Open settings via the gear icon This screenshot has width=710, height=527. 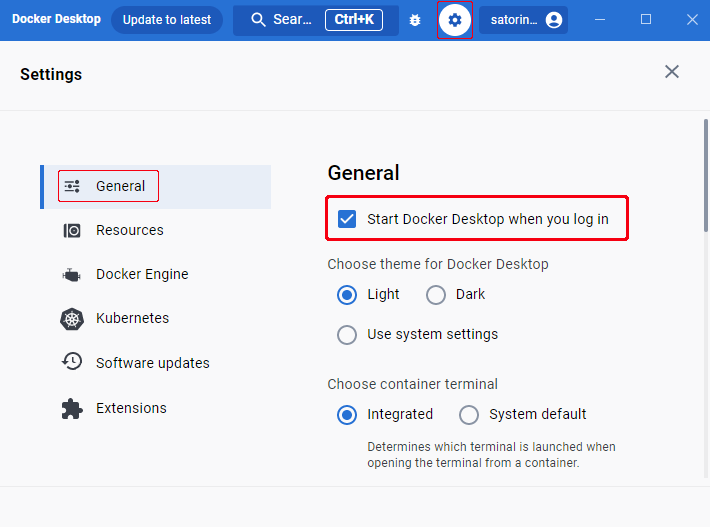coord(455,20)
